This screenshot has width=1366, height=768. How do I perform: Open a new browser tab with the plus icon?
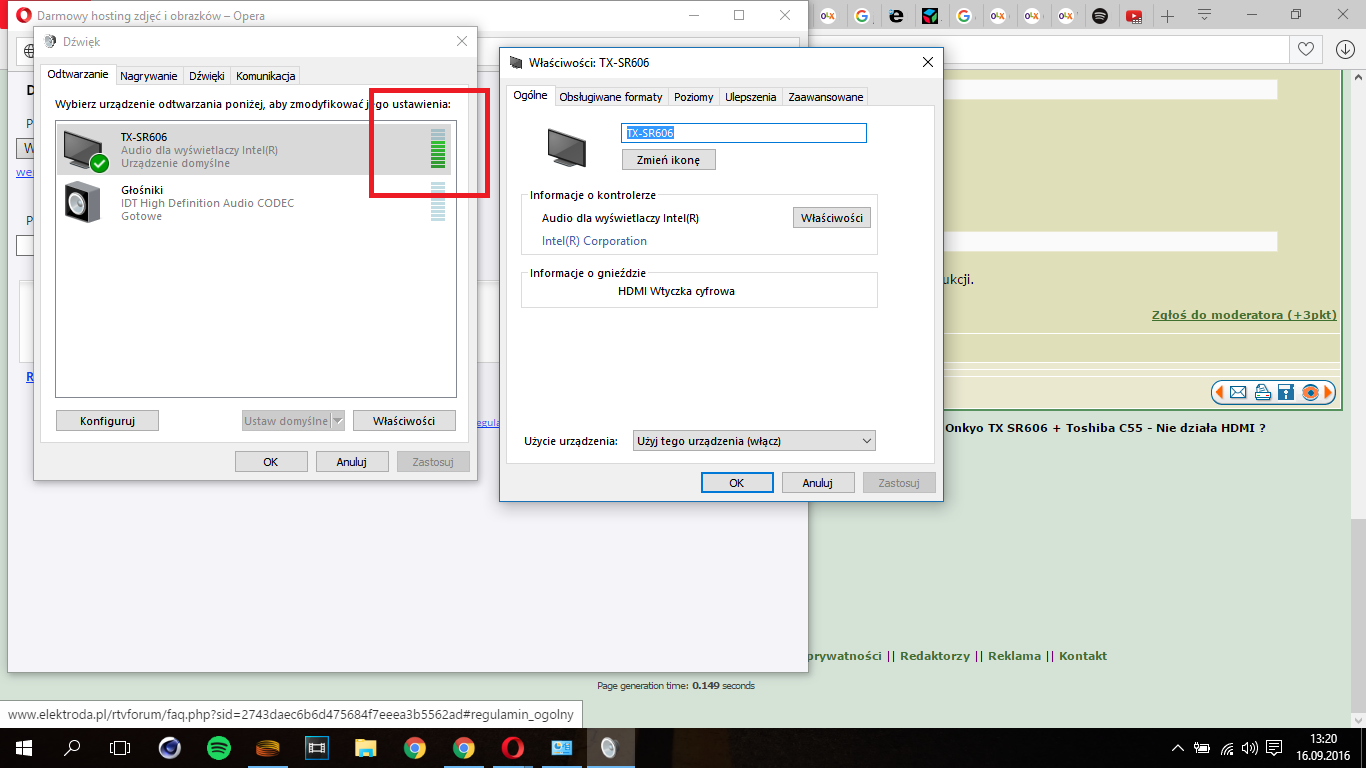pos(1167,16)
